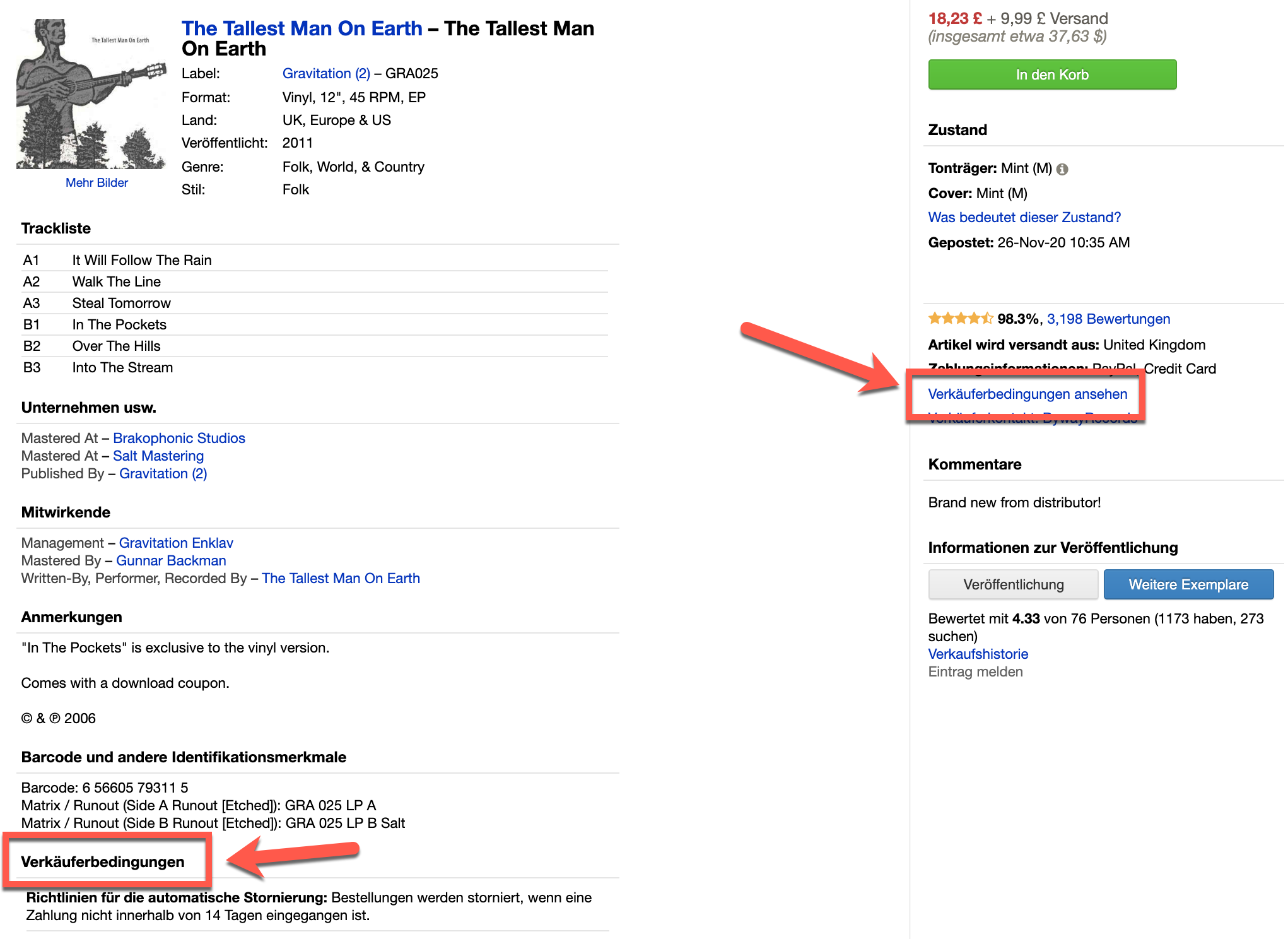Open The Tallest Man On Earth credits link

pos(341,578)
